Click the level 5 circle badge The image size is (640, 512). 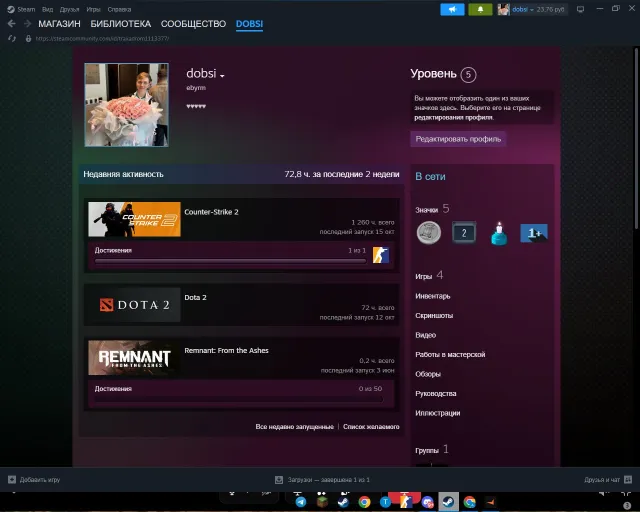[x=468, y=74]
